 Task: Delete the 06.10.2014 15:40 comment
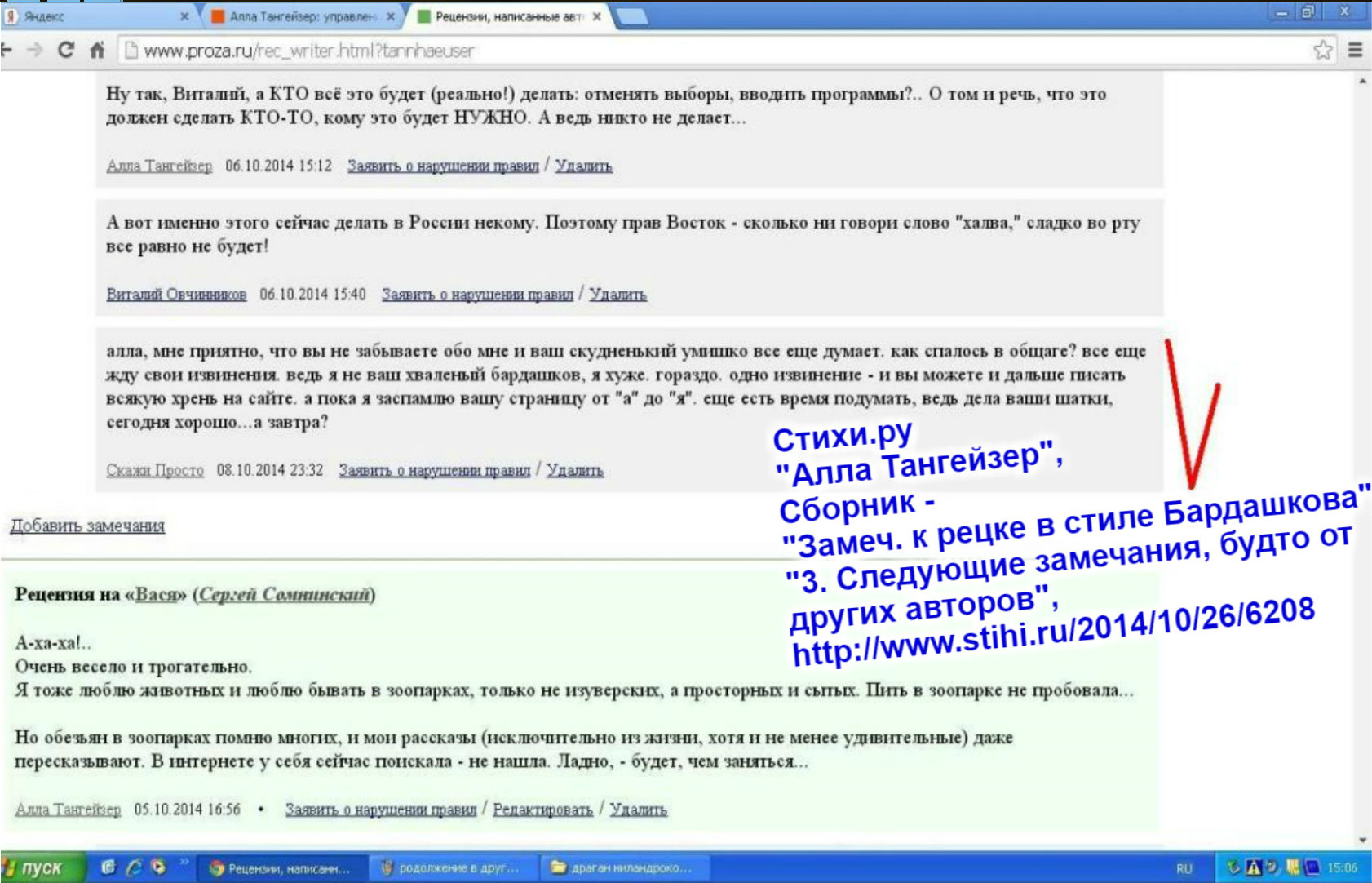[x=617, y=294]
